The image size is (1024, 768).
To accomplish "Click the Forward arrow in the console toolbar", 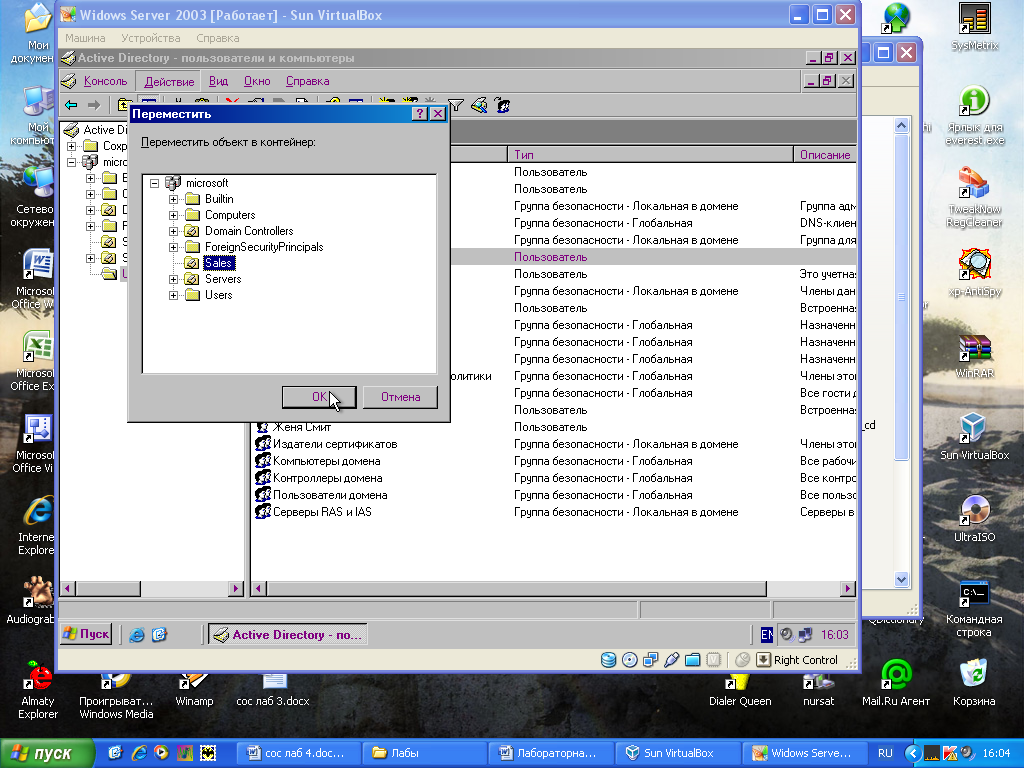I will point(94,104).
